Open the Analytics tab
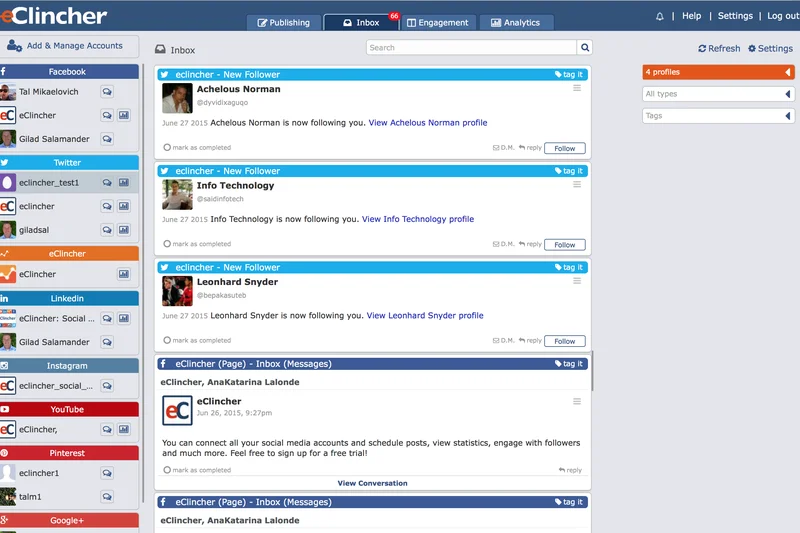Screen dimensions: 800x533 [x=516, y=22]
